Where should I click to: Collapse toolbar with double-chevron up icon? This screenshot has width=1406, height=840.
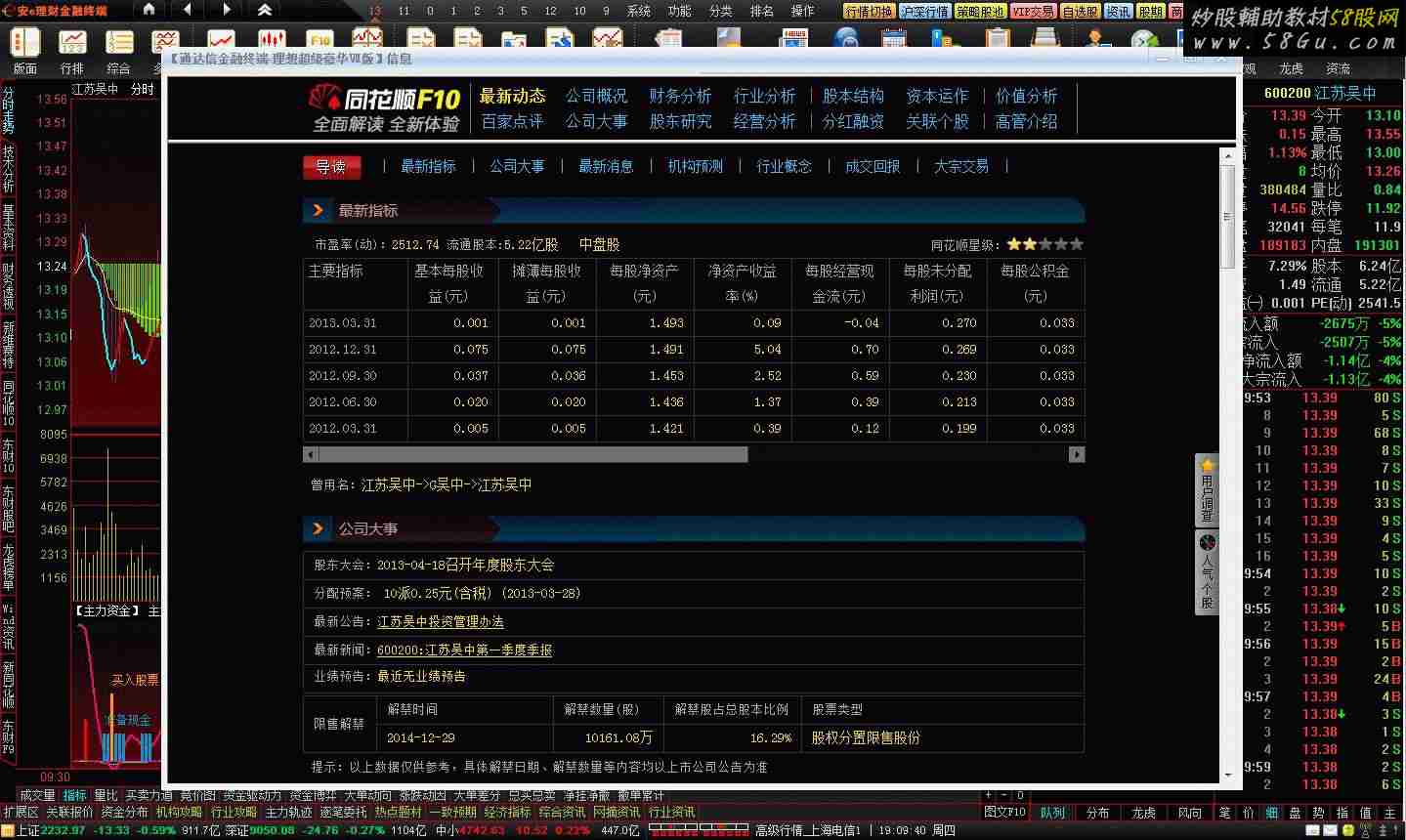[x=265, y=10]
